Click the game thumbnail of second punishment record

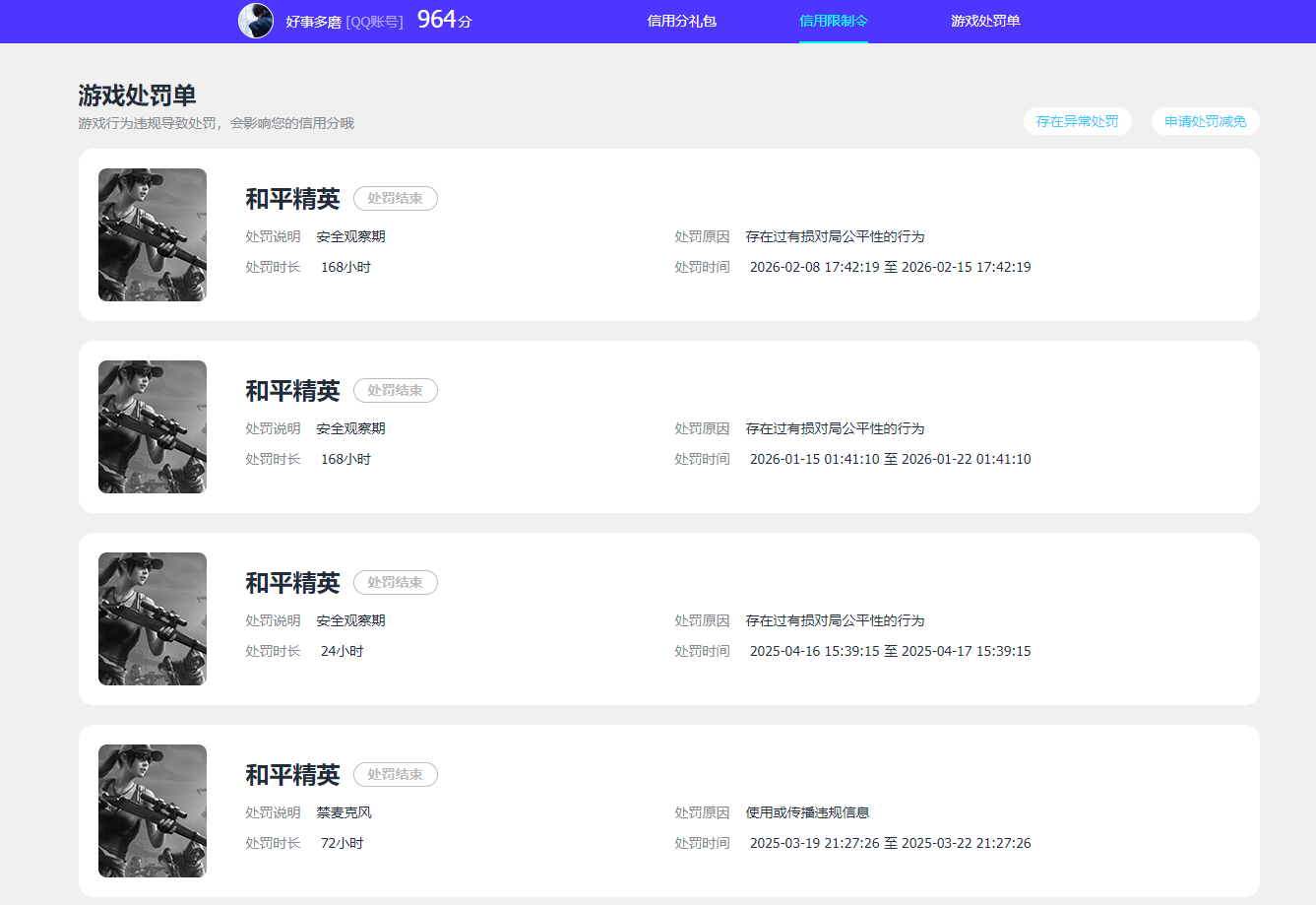152,426
